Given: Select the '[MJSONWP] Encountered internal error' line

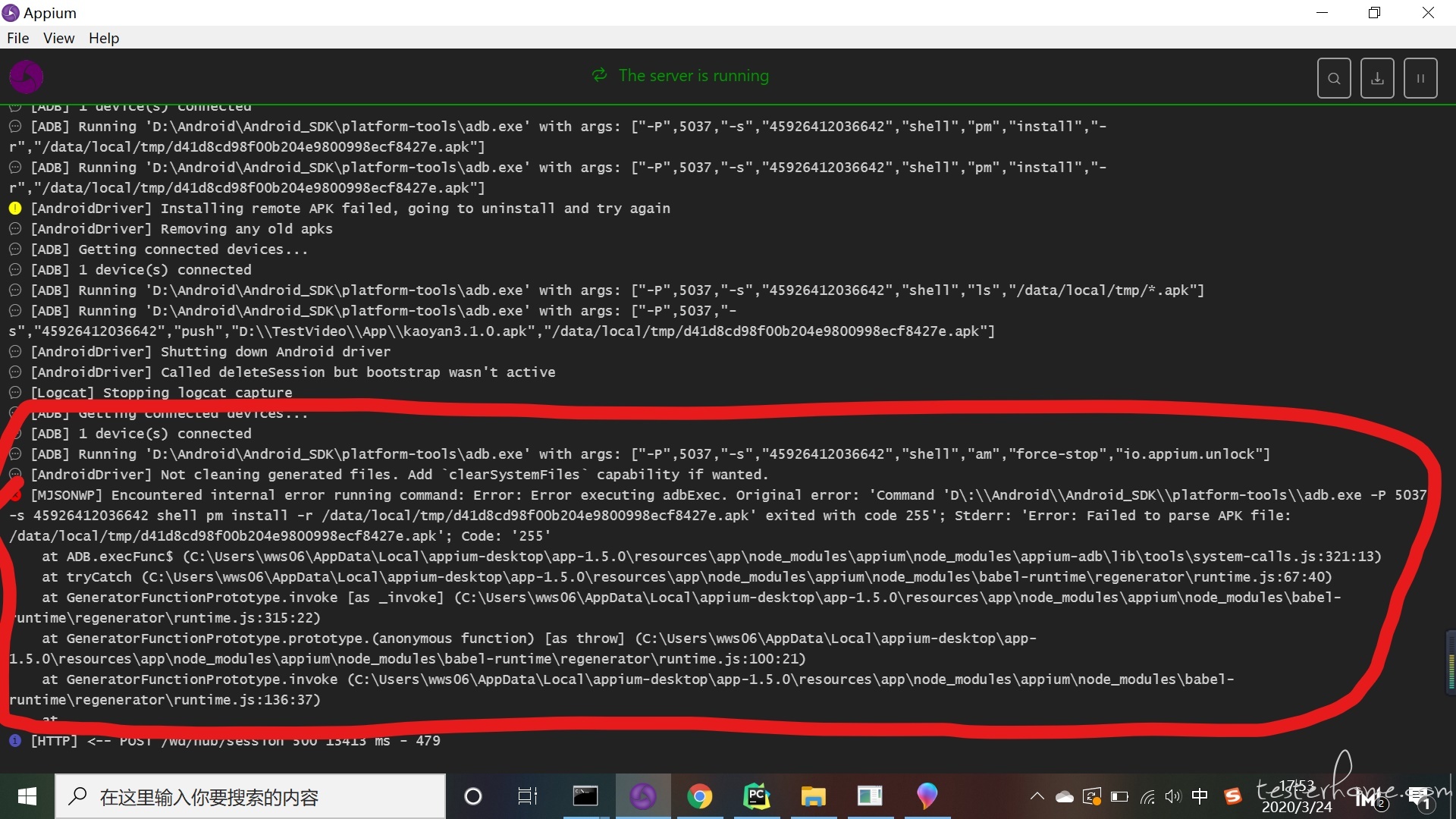Looking at the screenshot, I should (717, 515).
